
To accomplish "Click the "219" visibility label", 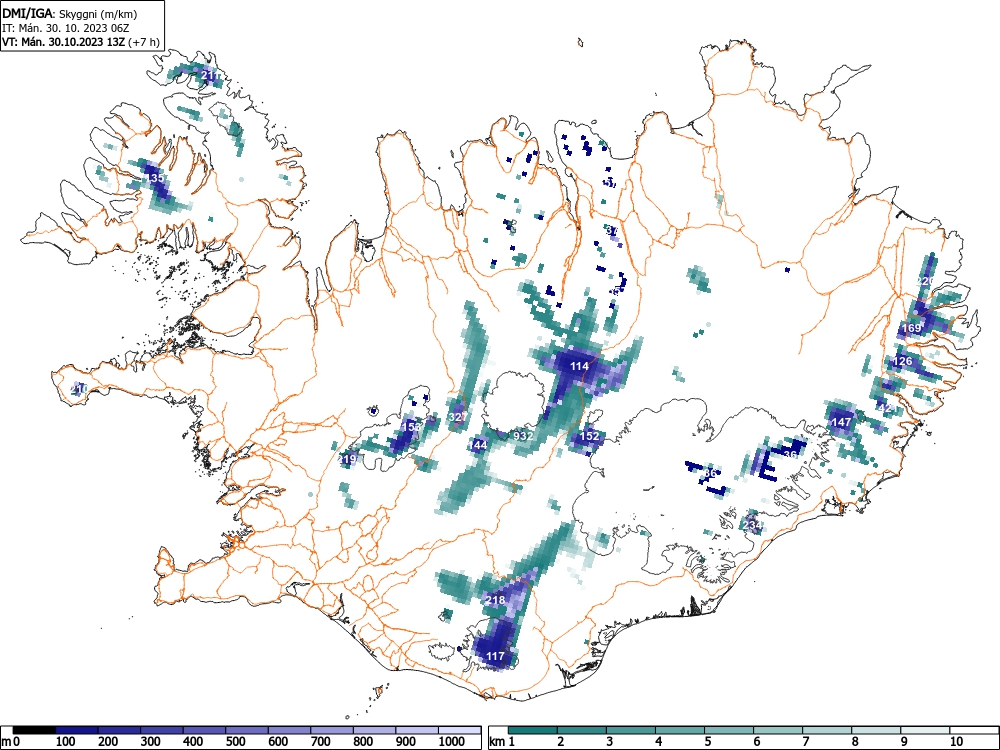I will (348, 459).
